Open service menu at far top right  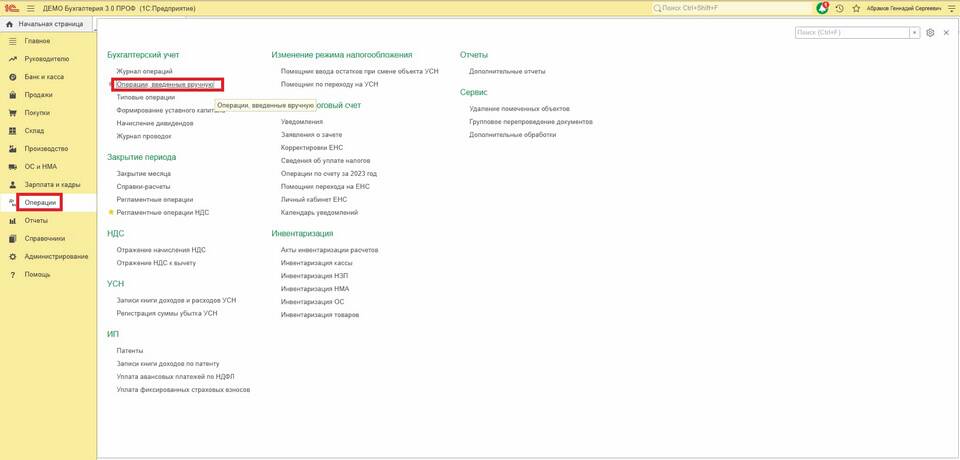(x=951, y=8)
